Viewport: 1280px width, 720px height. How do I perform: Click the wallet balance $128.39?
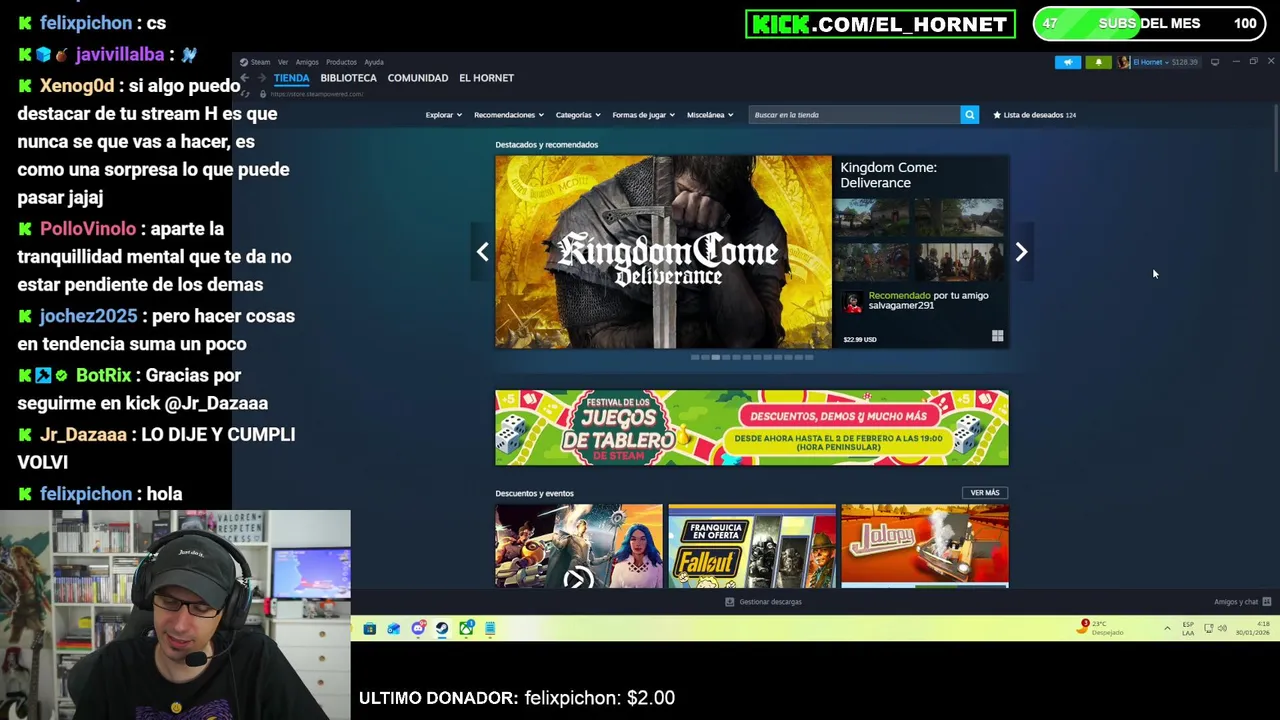point(1184,62)
